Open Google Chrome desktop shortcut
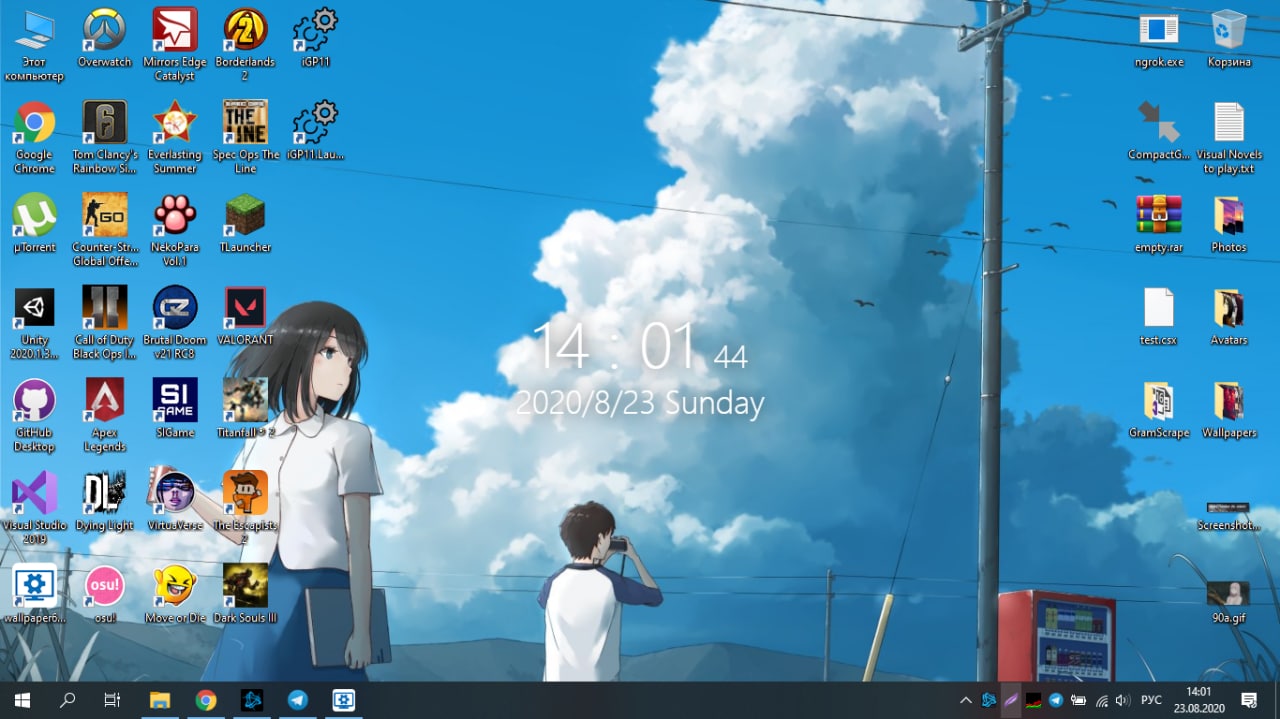Image resolution: width=1280 pixels, height=719 pixels. [34, 137]
